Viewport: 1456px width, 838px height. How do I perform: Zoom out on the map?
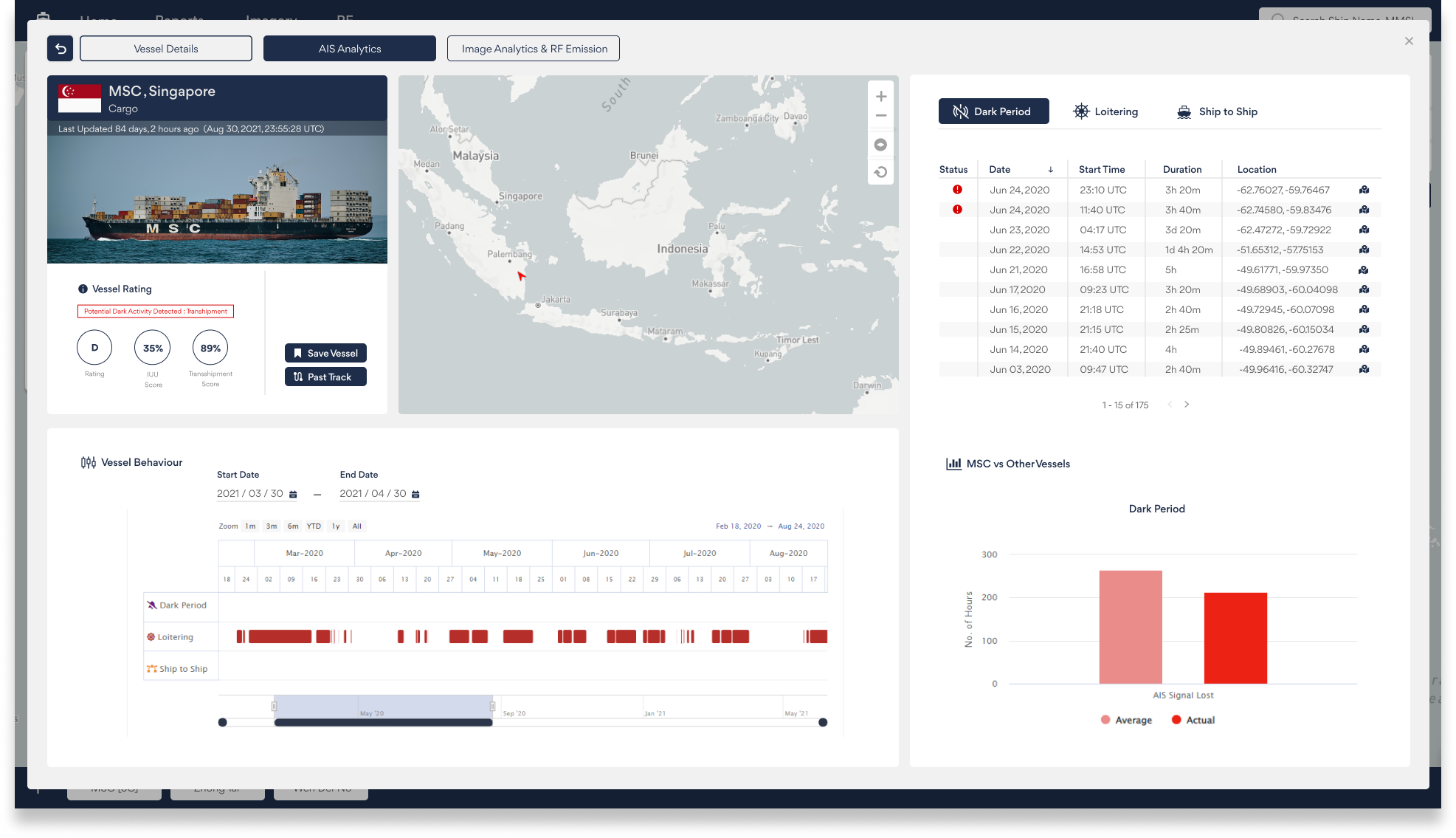click(880, 116)
